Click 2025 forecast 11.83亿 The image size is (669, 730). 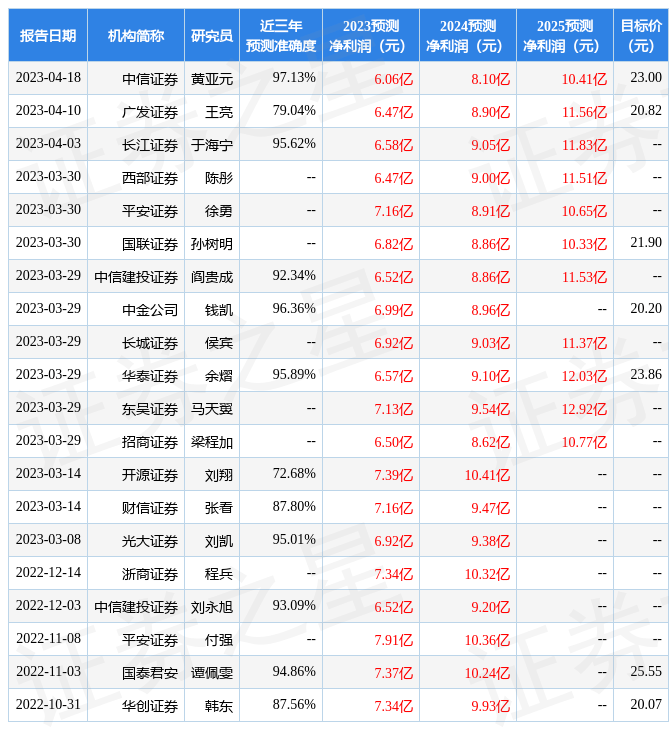584,145
